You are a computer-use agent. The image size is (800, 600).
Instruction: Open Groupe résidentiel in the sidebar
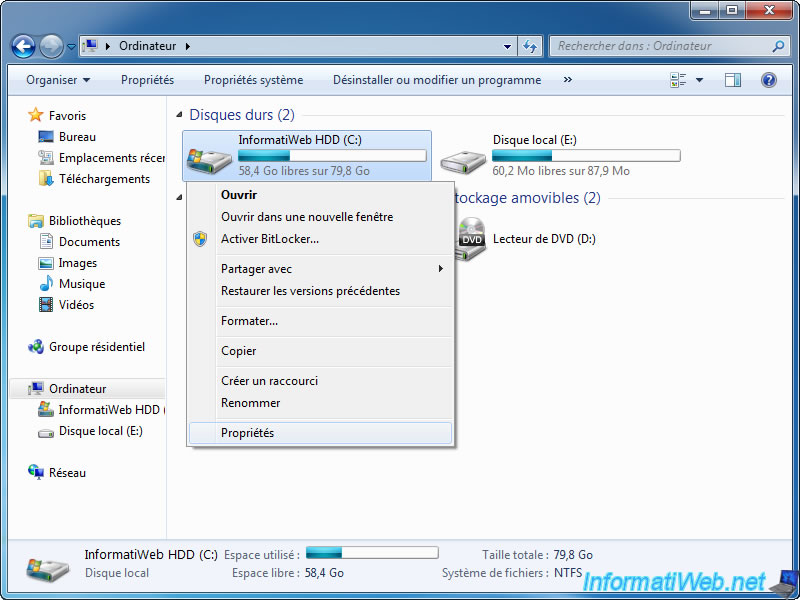pyautogui.click(x=96, y=347)
